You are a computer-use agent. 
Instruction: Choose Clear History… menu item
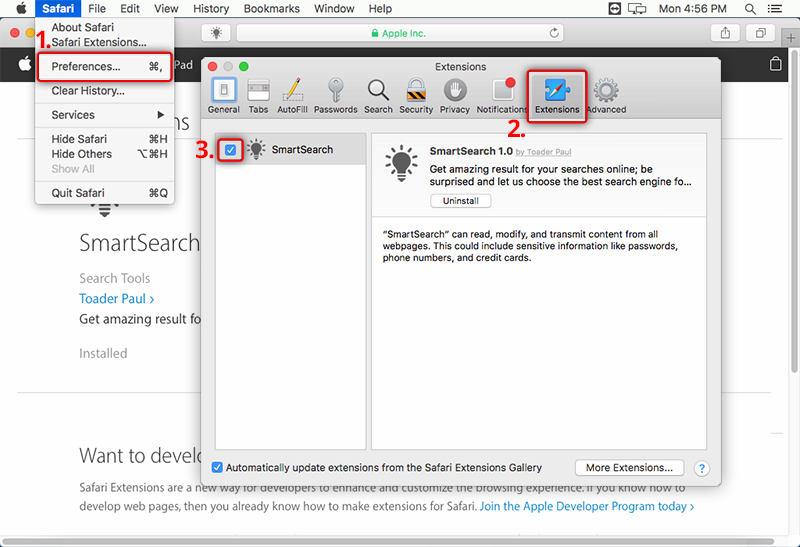[105, 91]
